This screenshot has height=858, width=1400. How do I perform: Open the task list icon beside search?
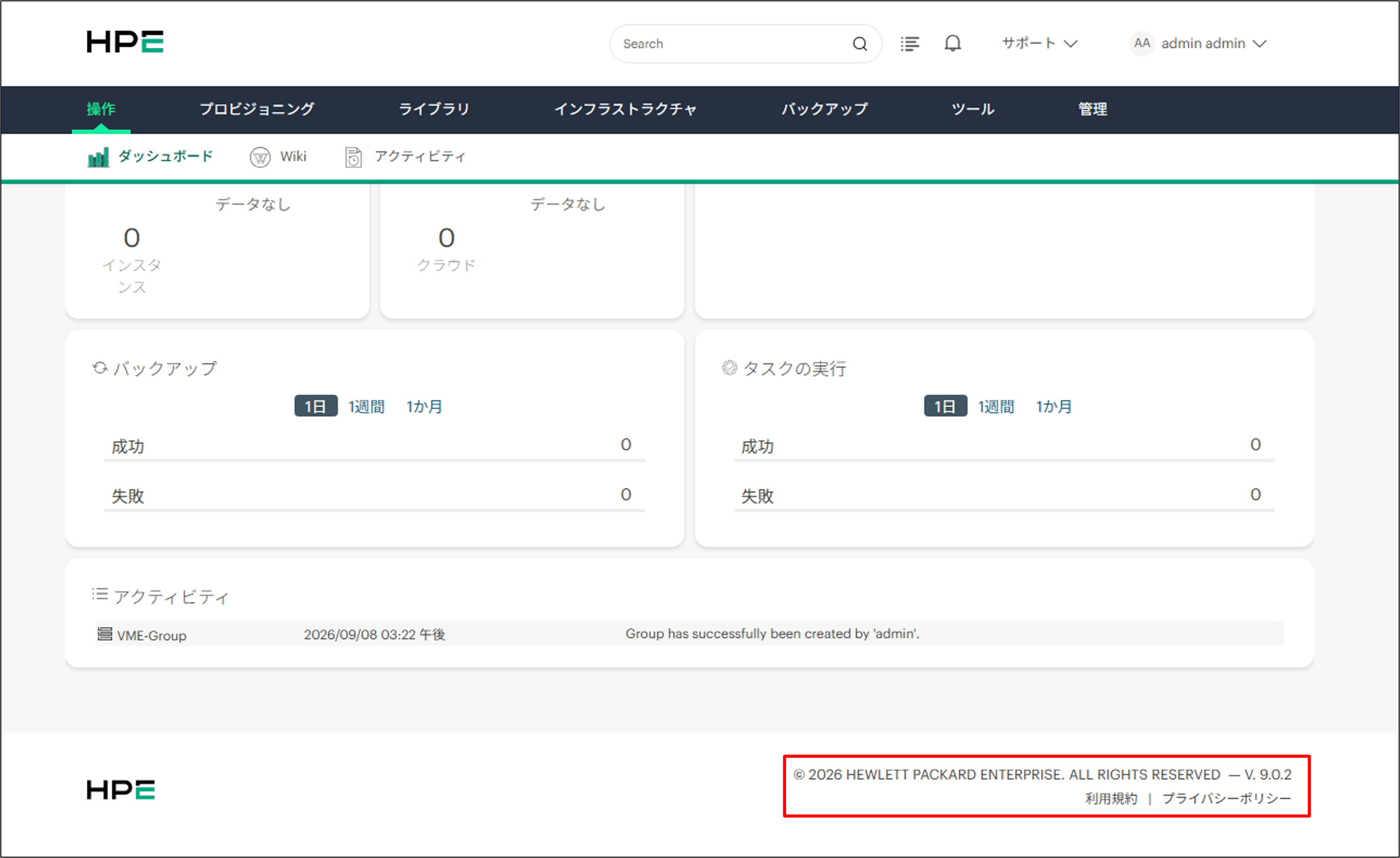pyautogui.click(x=910, y=44)
